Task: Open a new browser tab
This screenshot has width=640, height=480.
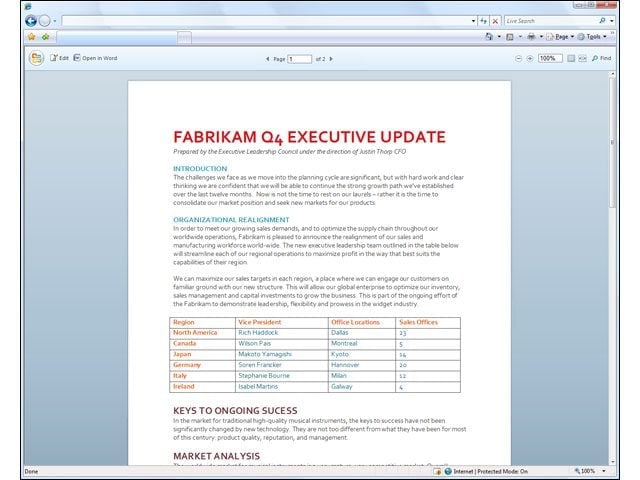Action: (x=184, y=38)
